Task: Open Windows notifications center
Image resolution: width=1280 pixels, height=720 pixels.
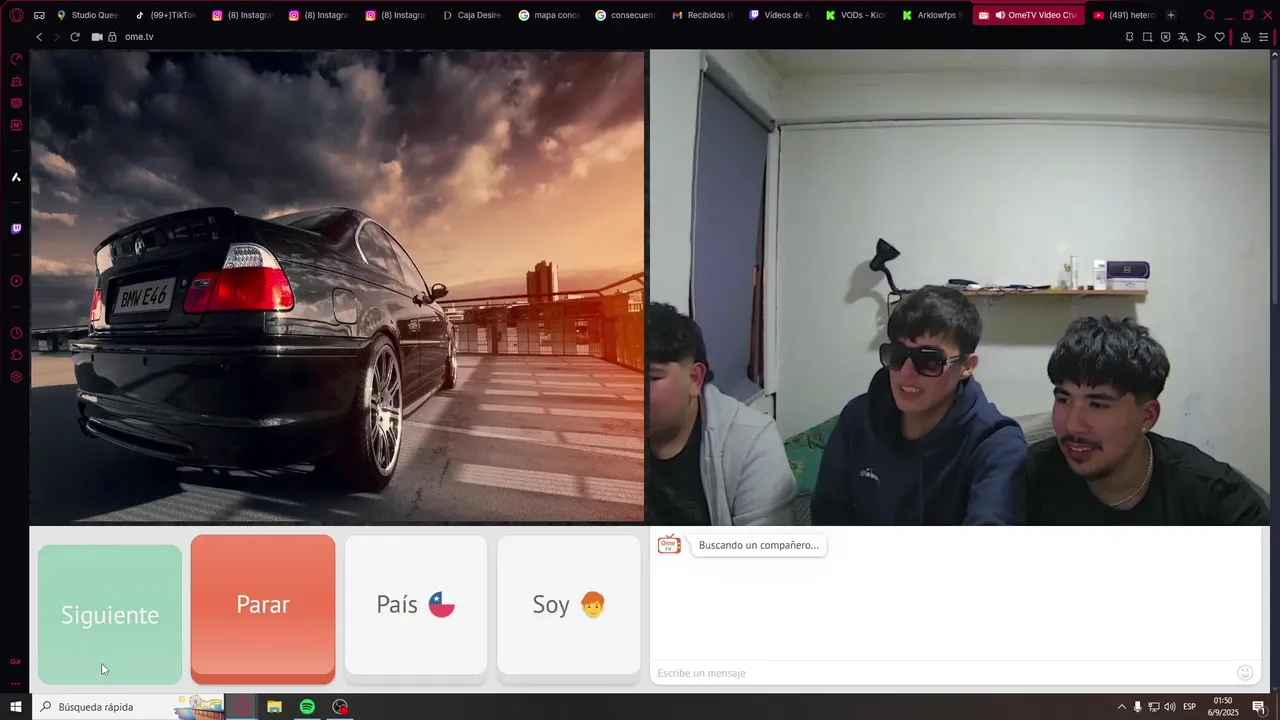Action: pyautogui.click(x=1259, y=707)
